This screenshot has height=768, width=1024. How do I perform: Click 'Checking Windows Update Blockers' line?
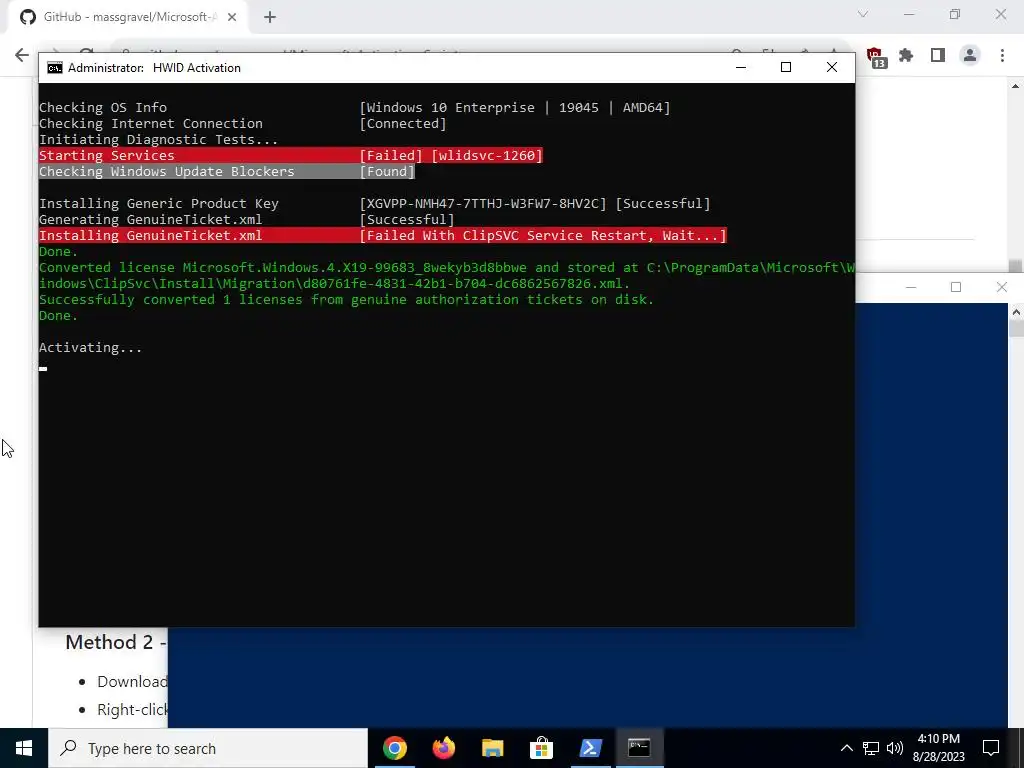click(227, 172)
